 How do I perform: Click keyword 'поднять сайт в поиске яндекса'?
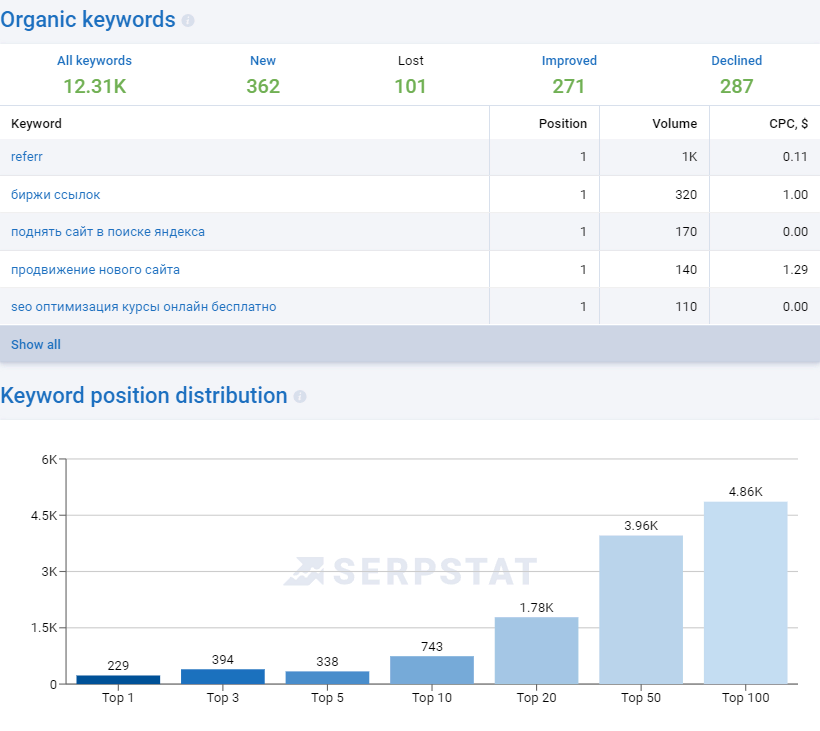coord(108,232)
